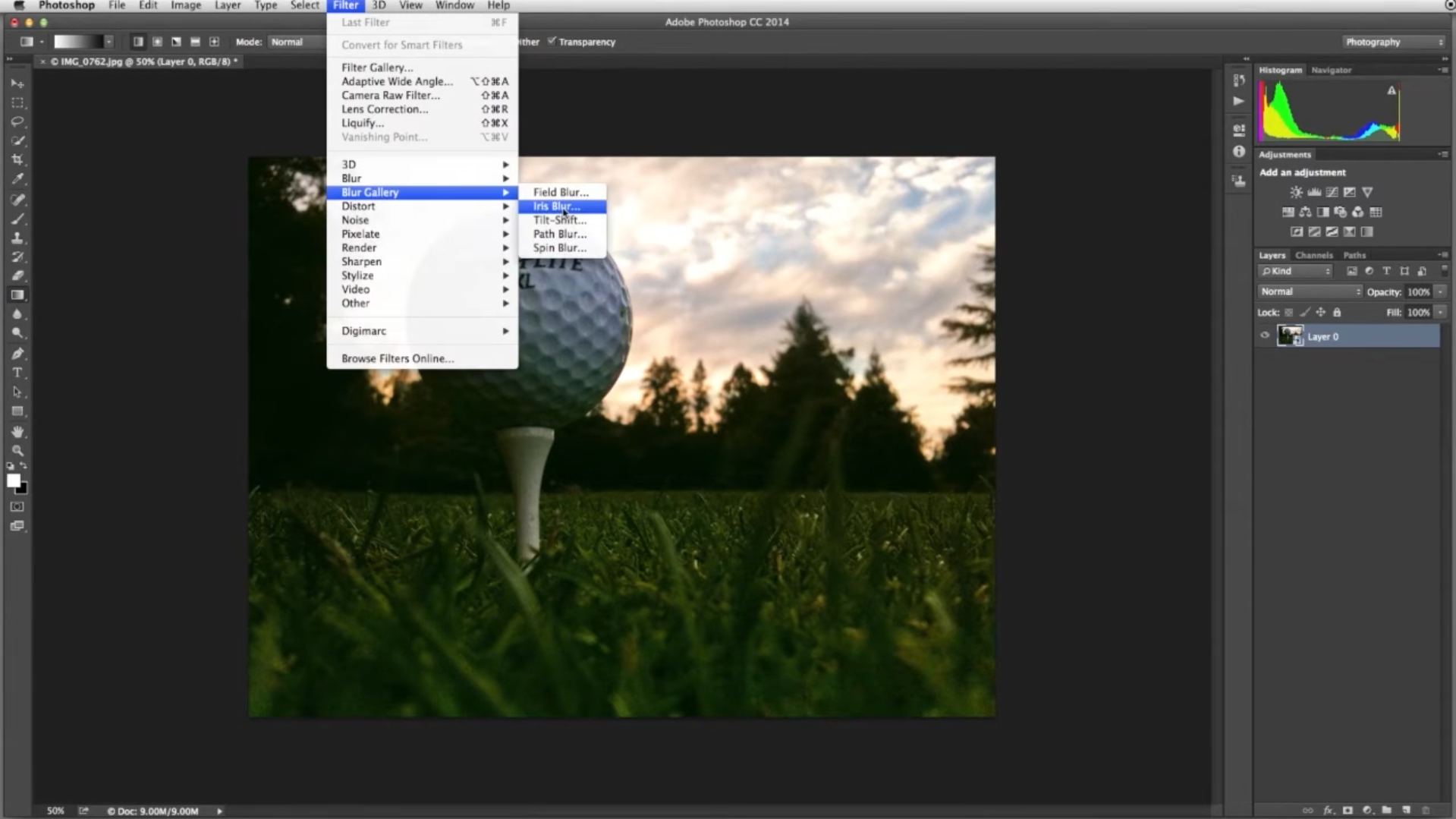Open the layer blend mode Normal dropdown
The image size is (1456, 819).
pyautogui.click(x=1310, y=291)
